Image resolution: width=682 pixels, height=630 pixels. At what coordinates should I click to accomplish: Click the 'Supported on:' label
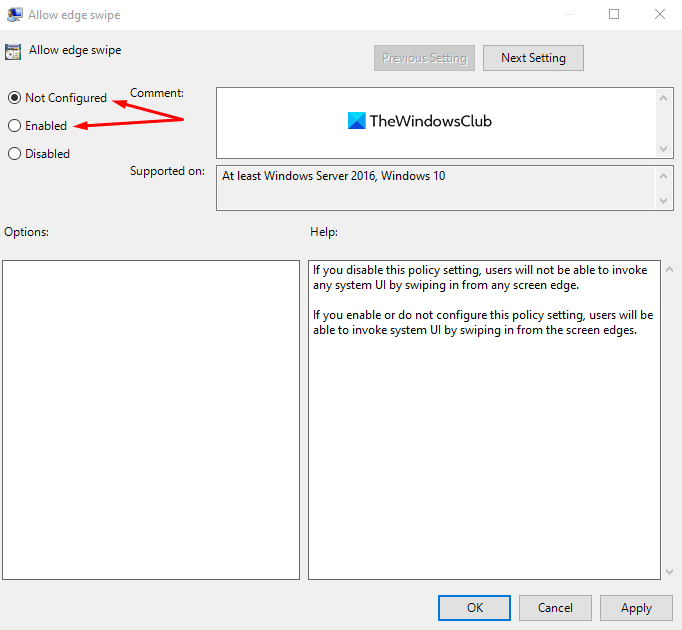point(167,171)
